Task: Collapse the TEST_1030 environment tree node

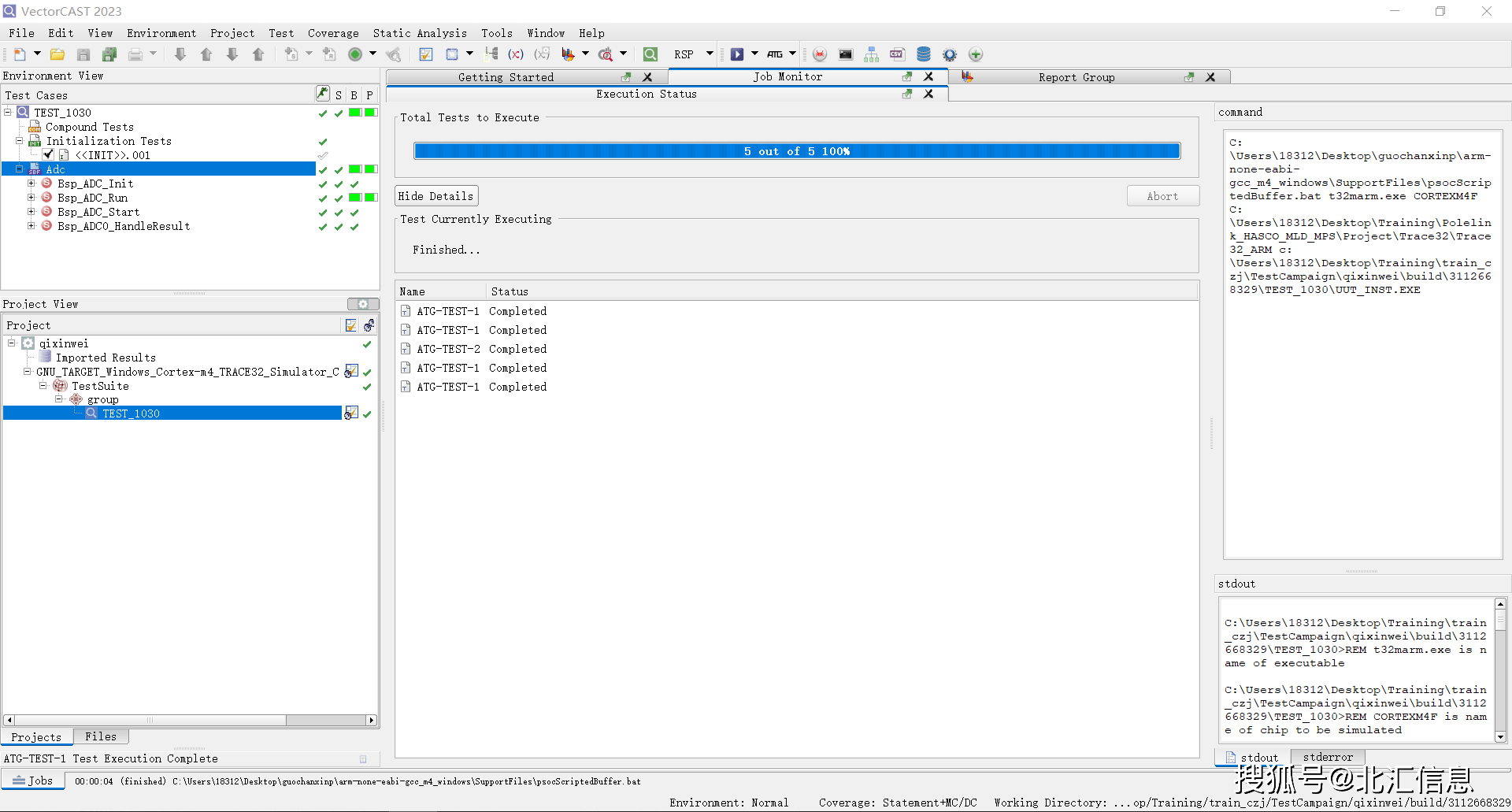Action: click(x=8, y=112)
